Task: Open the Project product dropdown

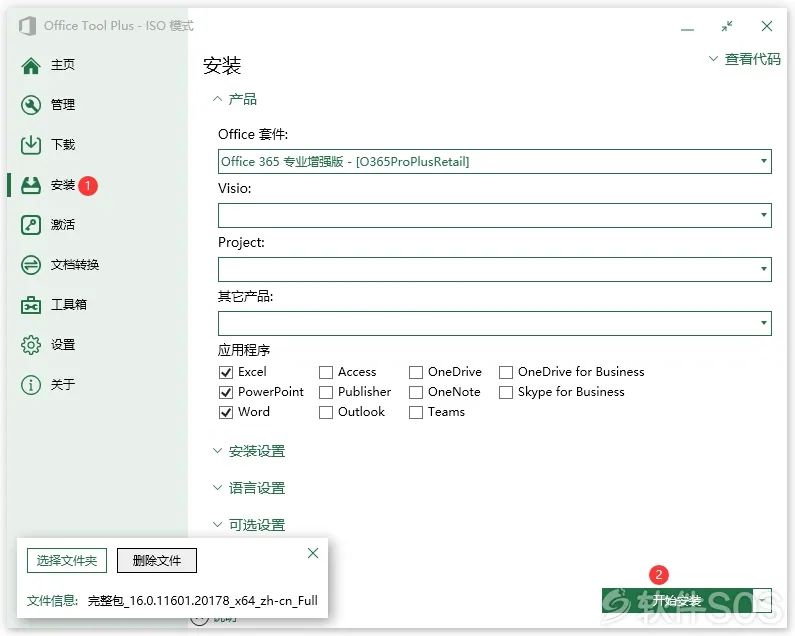Action: (495, 269)
